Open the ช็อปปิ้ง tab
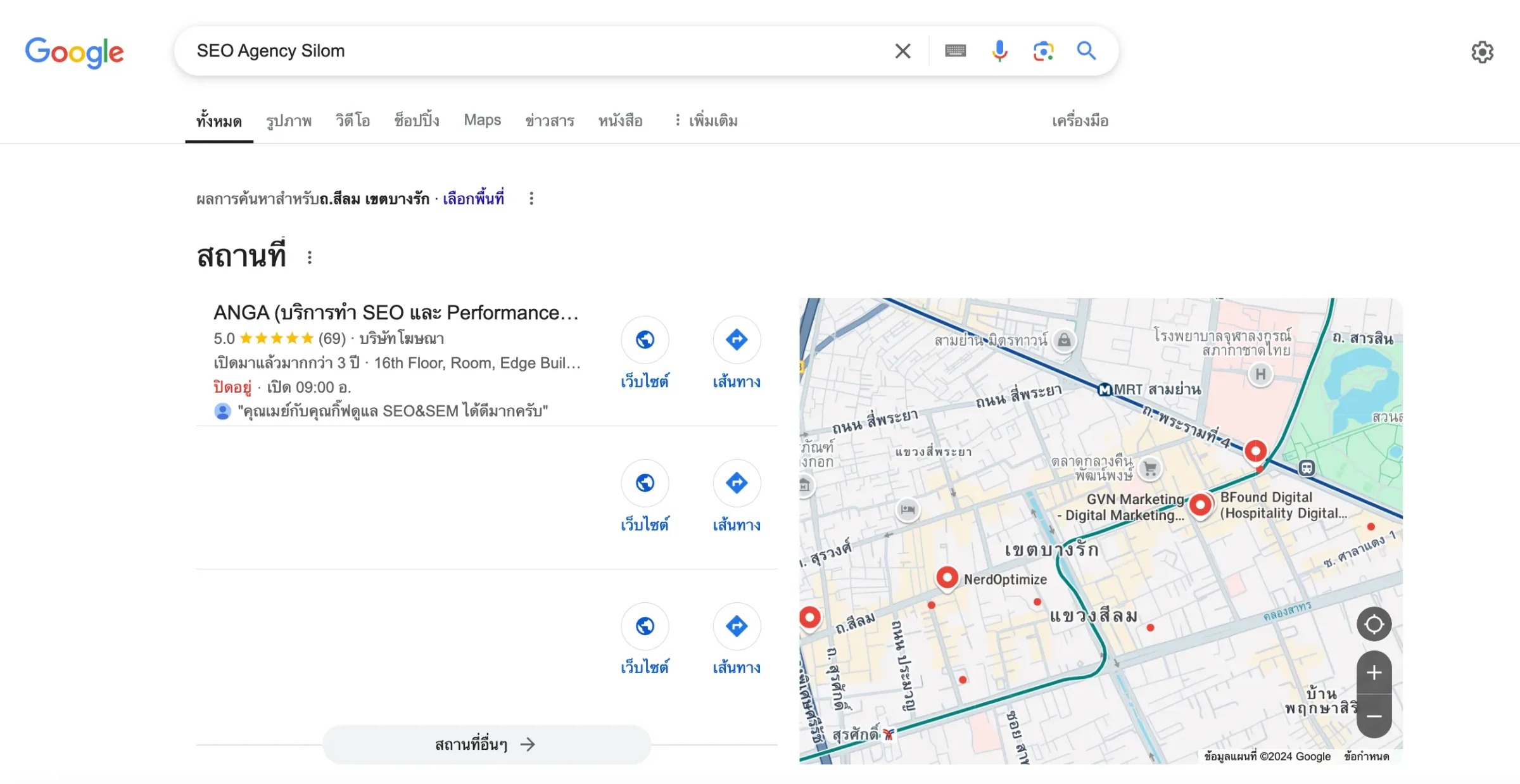Image resolution: width=1520 pixels, height=784 pixels. coord(417,120)
